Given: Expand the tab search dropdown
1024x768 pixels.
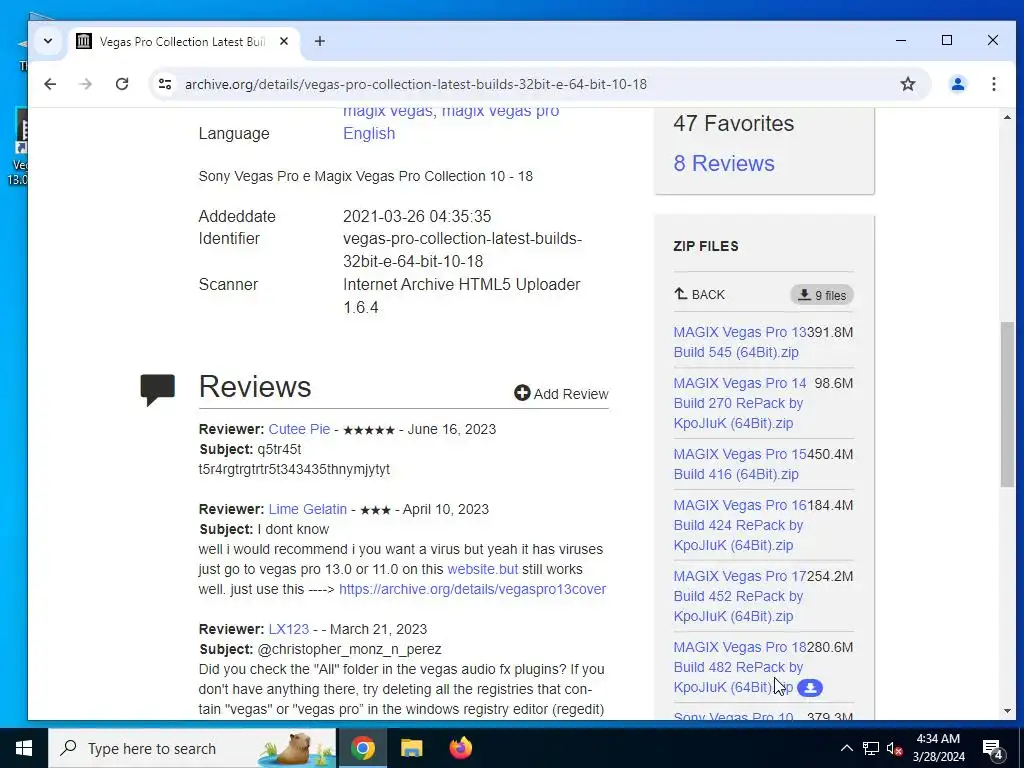Looking at the screenshot, I should (48, 41).
